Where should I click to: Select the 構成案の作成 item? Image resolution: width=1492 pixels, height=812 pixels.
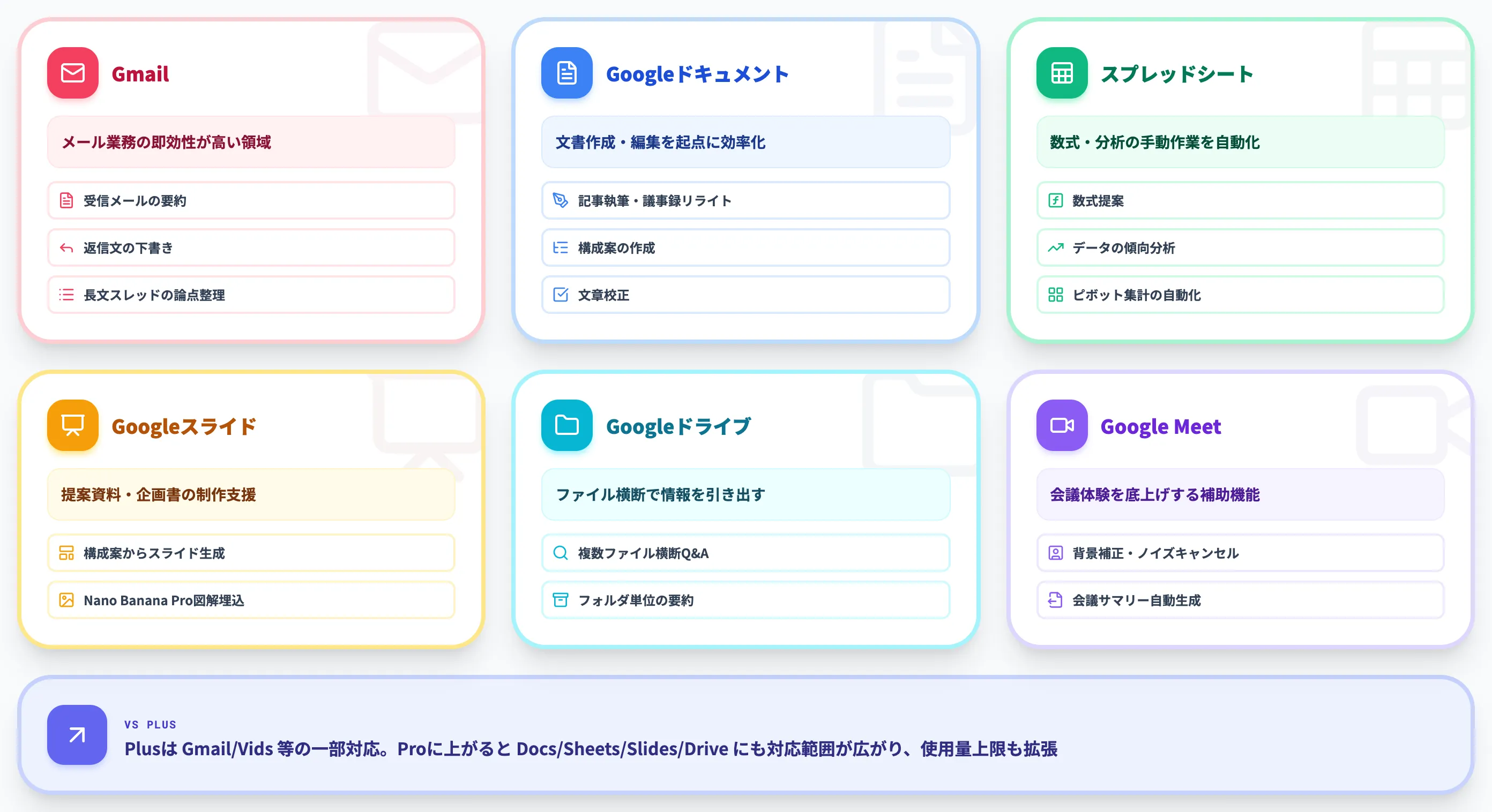pyautogui.click(x=745, y=247)
